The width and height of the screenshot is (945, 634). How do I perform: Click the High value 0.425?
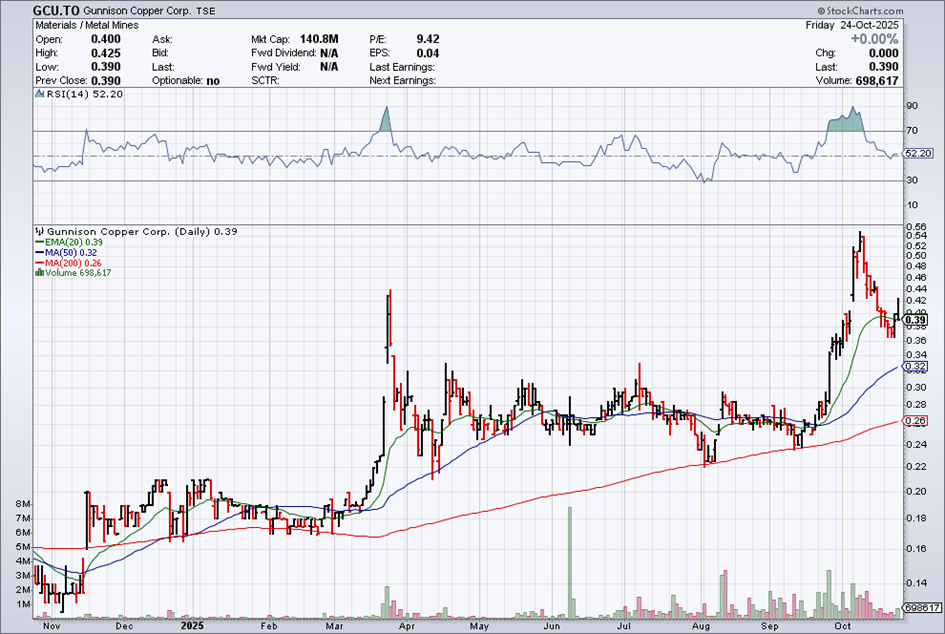click(x=105, y=53)
